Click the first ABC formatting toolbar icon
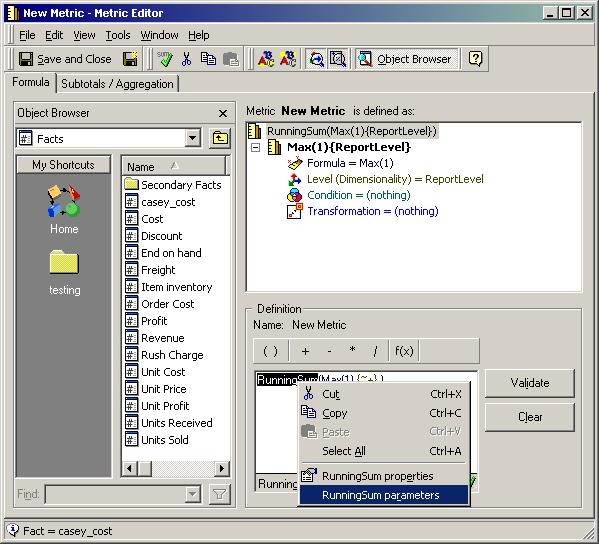Image resolution: width=599 pixels, height=544 pixels. click(x=266, y=59)
